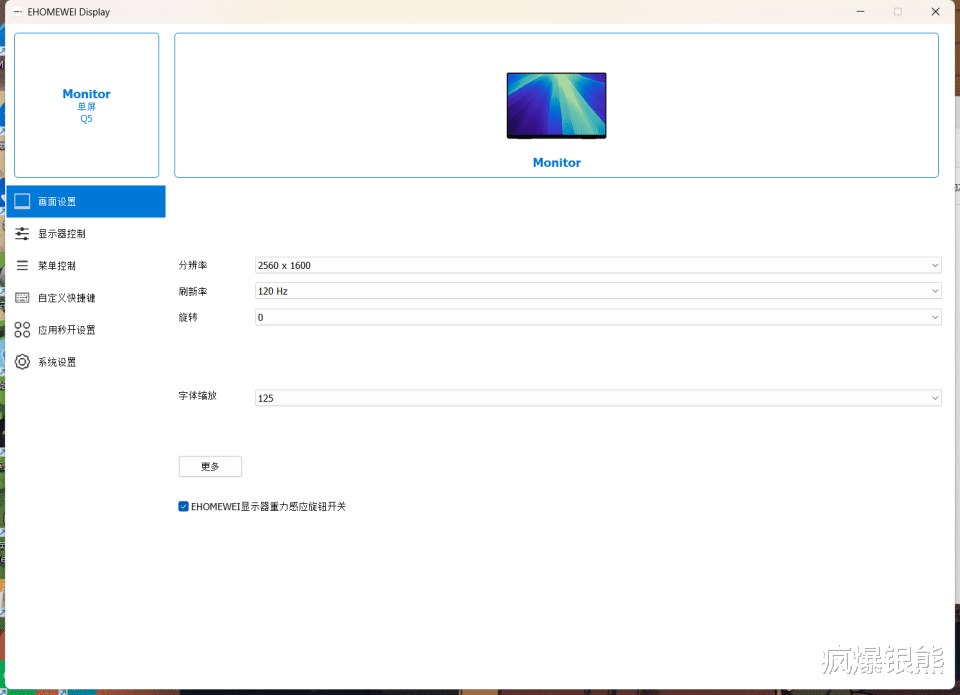Click the monitor preview thumbnail image
Viewport: 960px width, 695px height.
[557, 105]
